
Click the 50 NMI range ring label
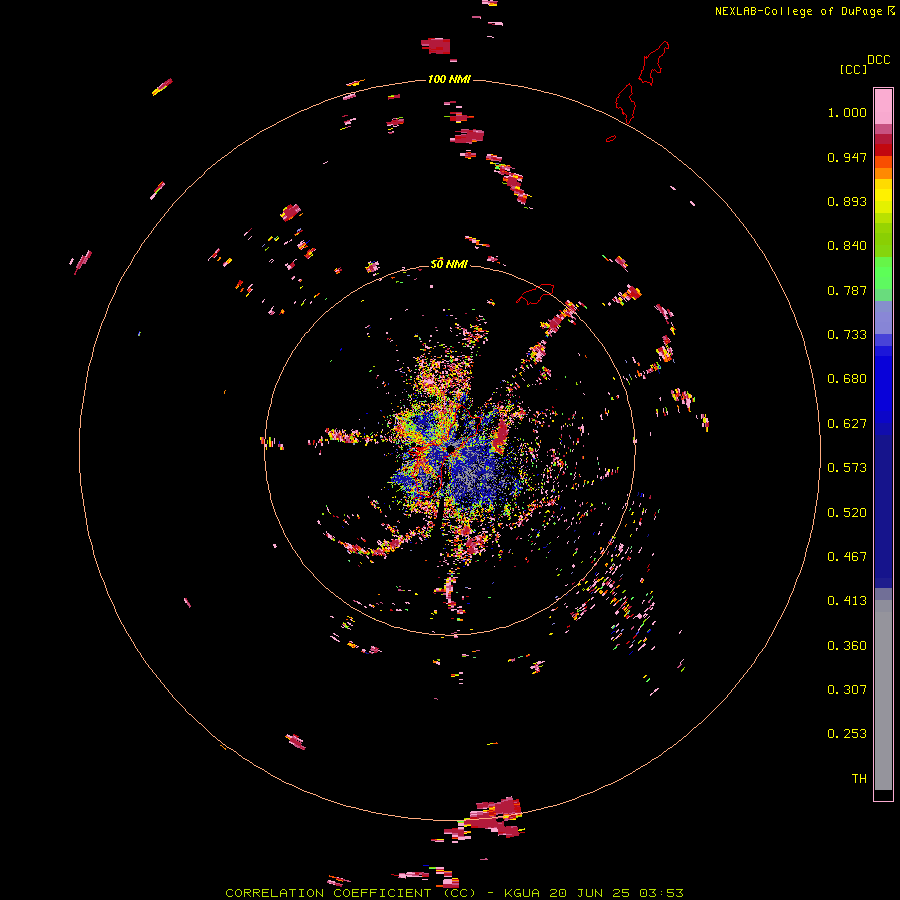tap(449, 264)
